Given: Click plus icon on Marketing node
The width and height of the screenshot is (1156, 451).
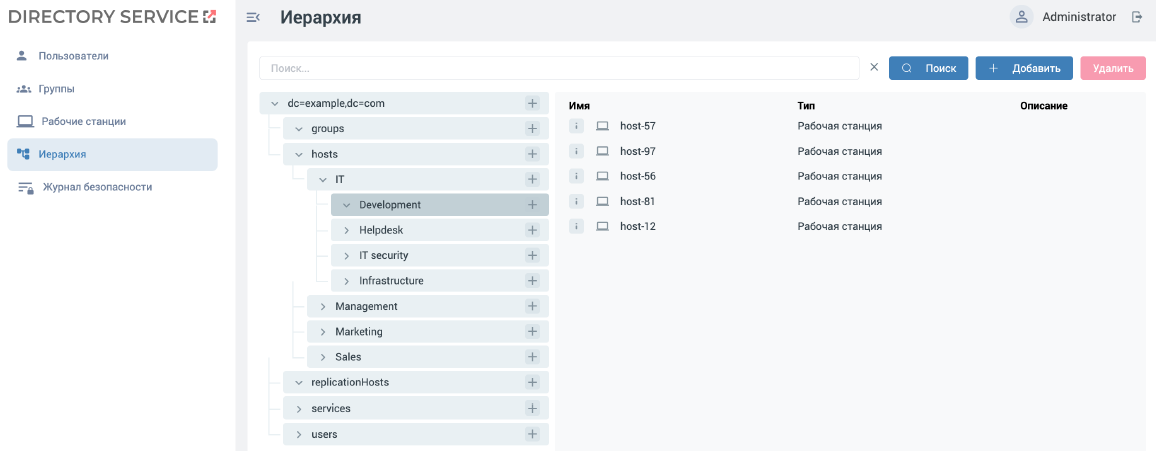Looking at the screenshot, I should point(532,332).
